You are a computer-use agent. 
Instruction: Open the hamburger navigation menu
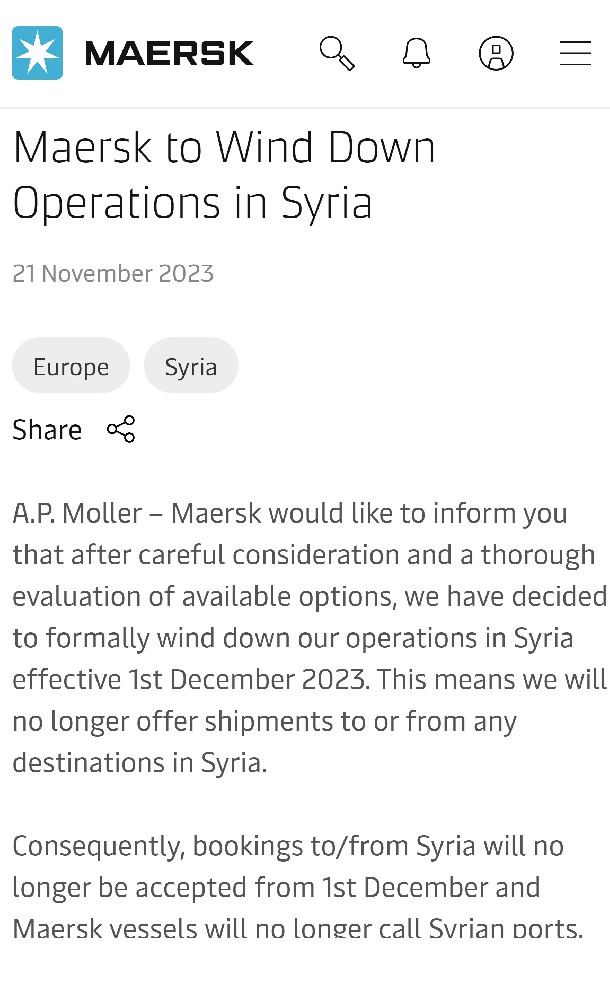pyautogui.click(x=575, y=53)
